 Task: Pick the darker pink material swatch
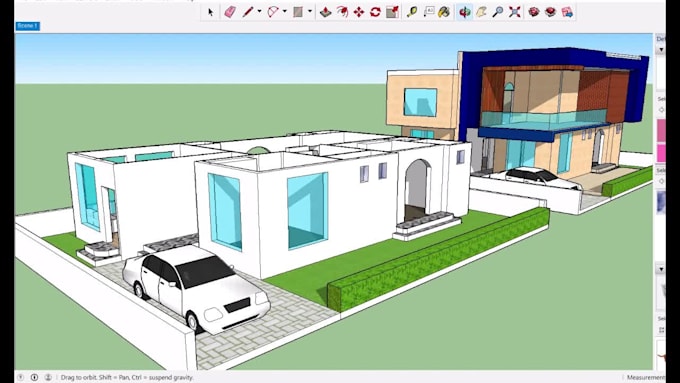click(661, 131)
